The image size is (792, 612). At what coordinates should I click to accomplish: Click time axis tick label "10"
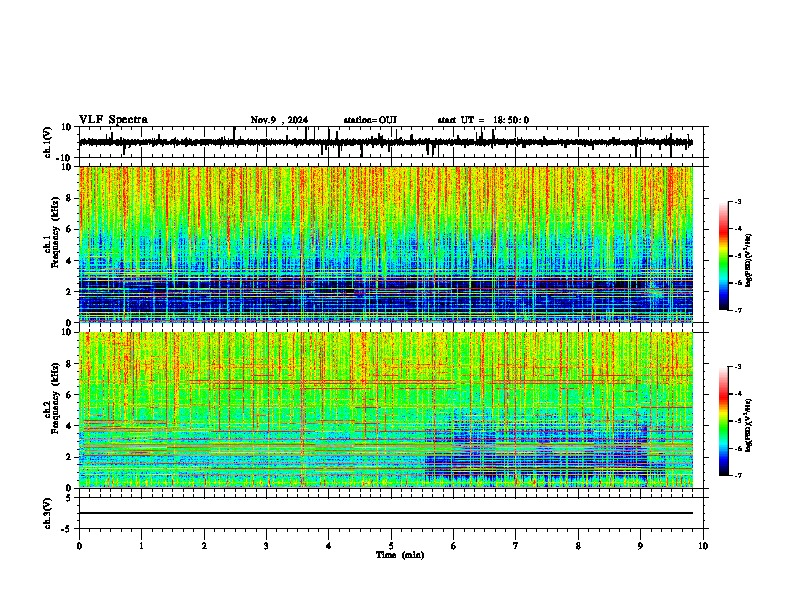(703, 546)
